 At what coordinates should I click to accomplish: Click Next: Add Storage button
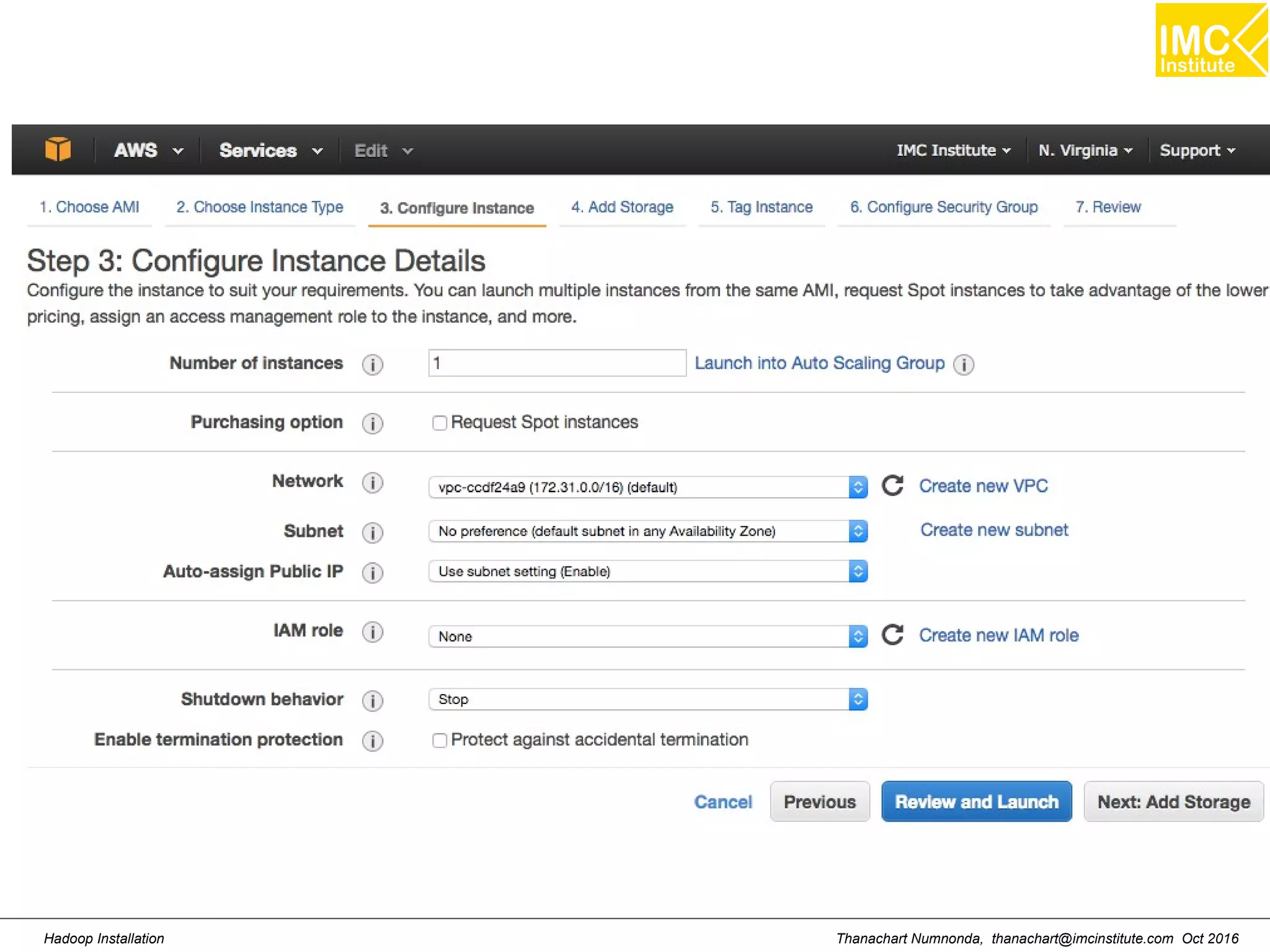coord(1174,801)
